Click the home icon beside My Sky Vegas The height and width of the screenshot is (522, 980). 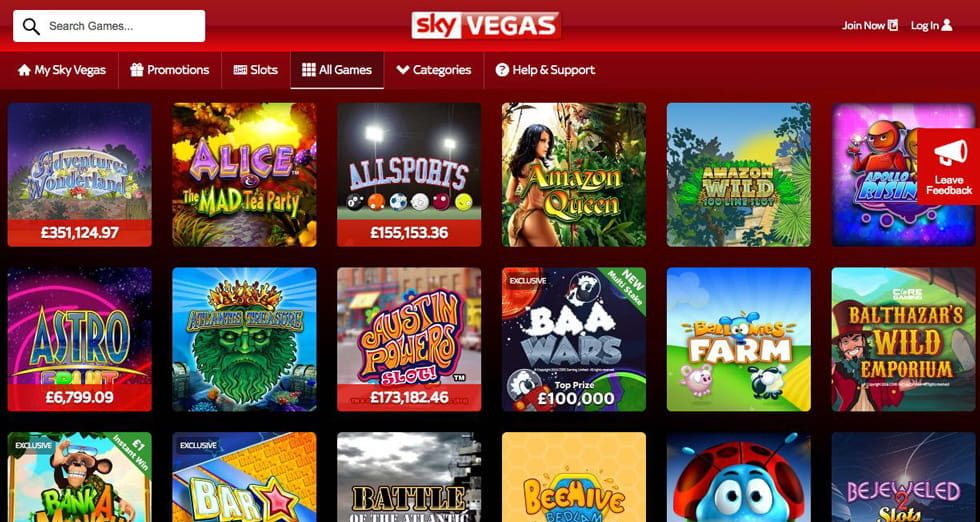coord(24,70)
